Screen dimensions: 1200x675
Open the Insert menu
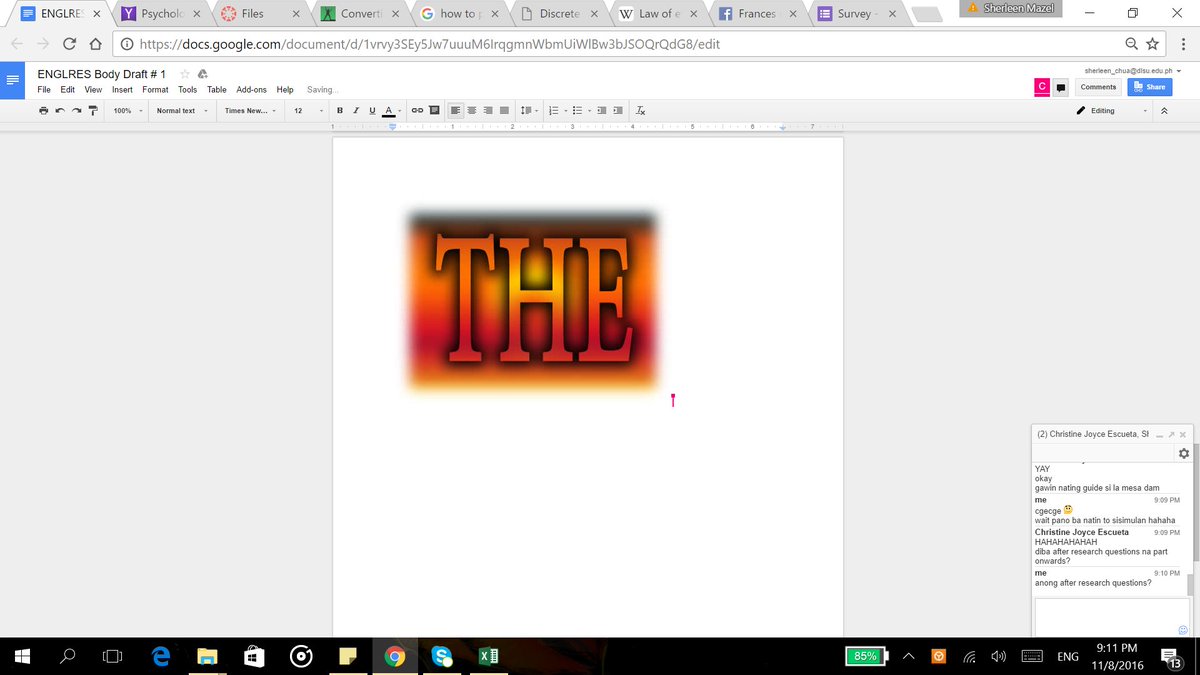tap(122, 90)
